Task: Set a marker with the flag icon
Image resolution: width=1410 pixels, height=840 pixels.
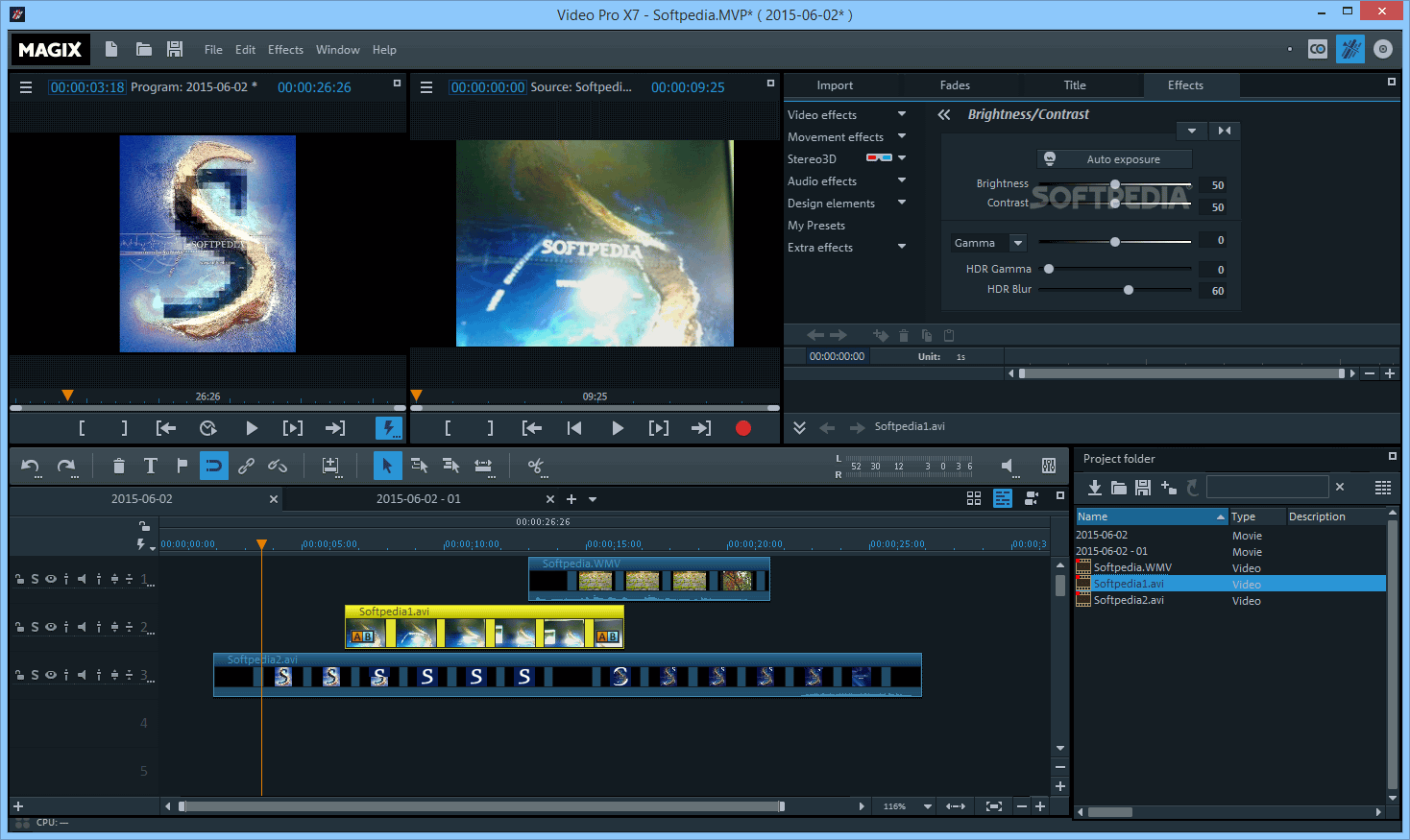Action: (182, 467)
